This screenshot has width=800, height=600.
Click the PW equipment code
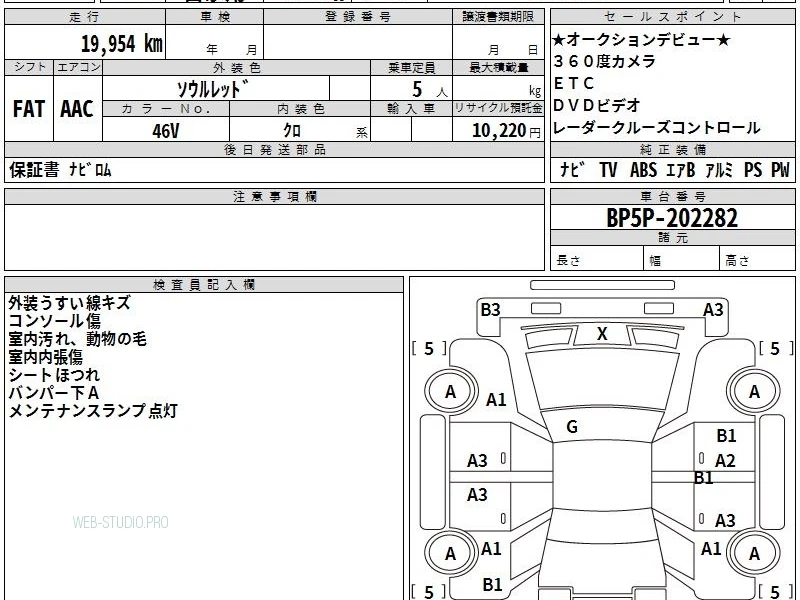point(780,169)
